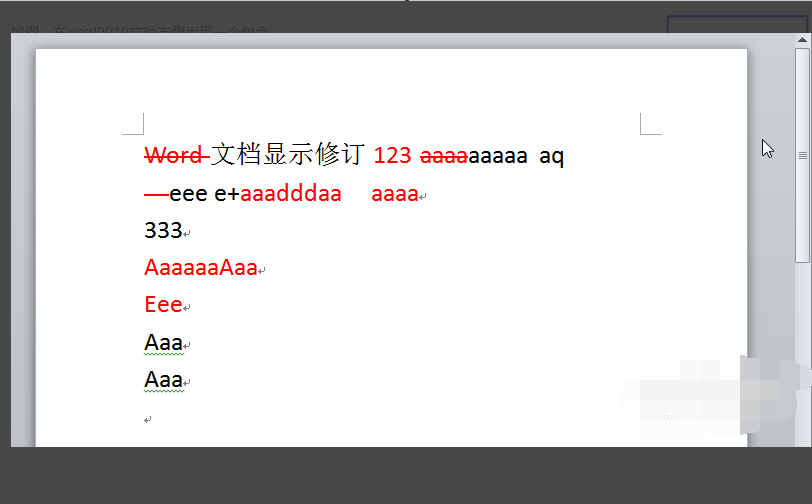Click the heading text "文档显示修订"

[288, 154]
